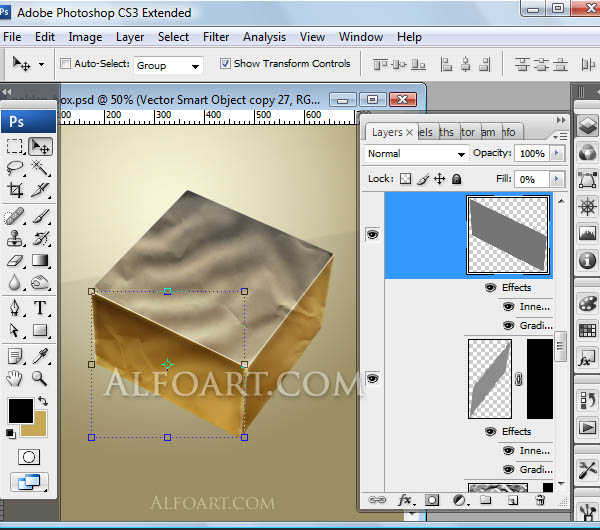
Task: Select the Gradient tool
Action: [x=40, y=260]
